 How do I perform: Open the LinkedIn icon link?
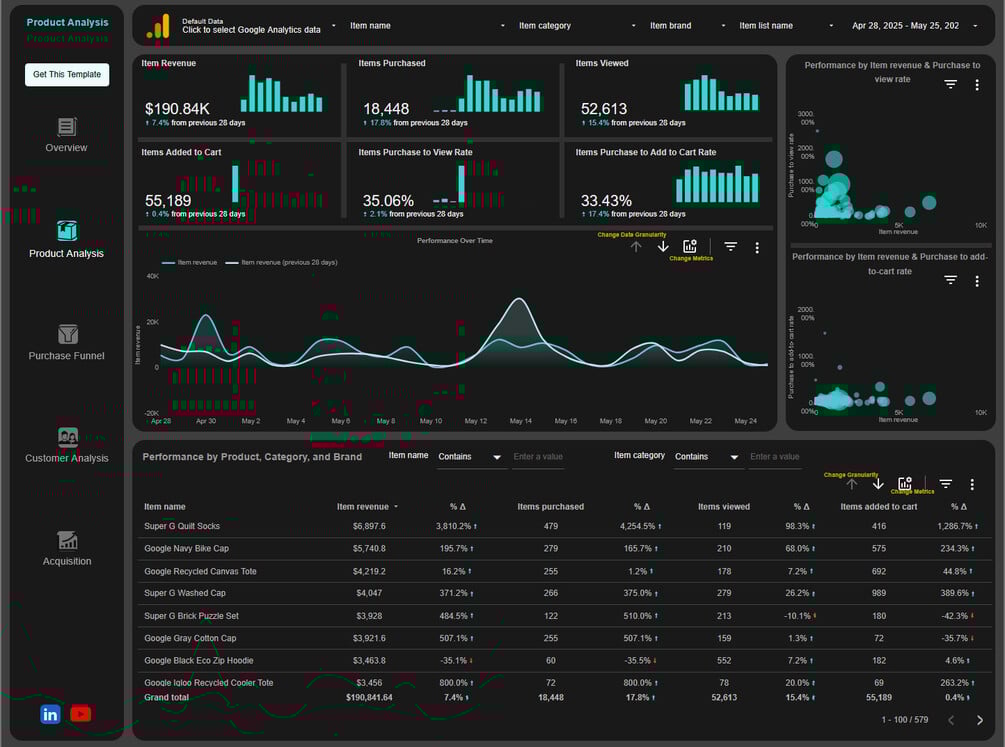click(x=50, y=714)
